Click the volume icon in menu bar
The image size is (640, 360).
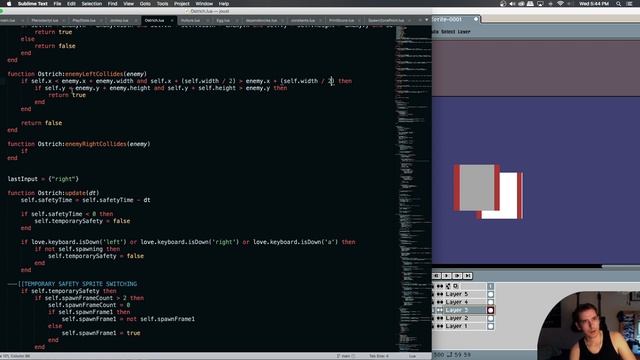pyautogui.click(x=512, y=4)
